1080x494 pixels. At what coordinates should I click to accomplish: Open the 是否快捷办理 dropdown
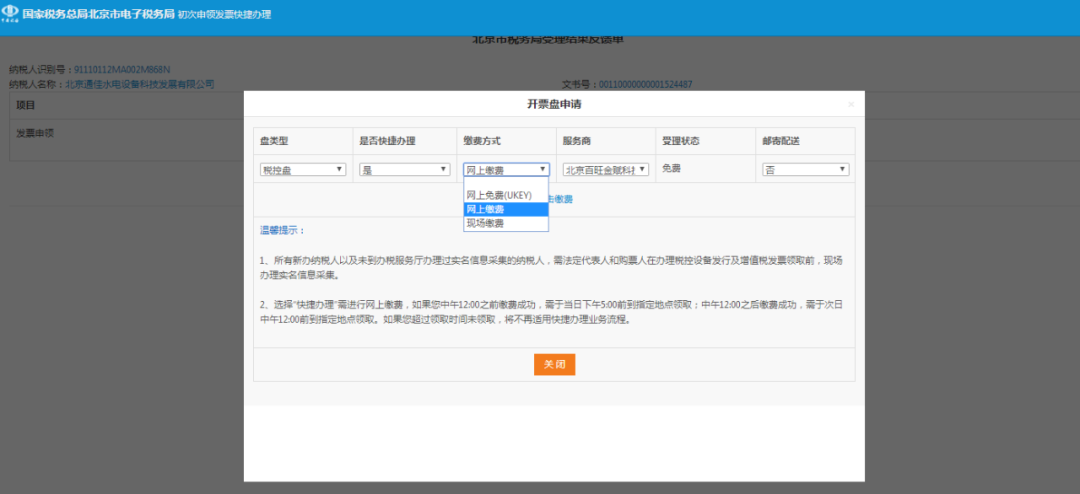(x=404, y=170)
